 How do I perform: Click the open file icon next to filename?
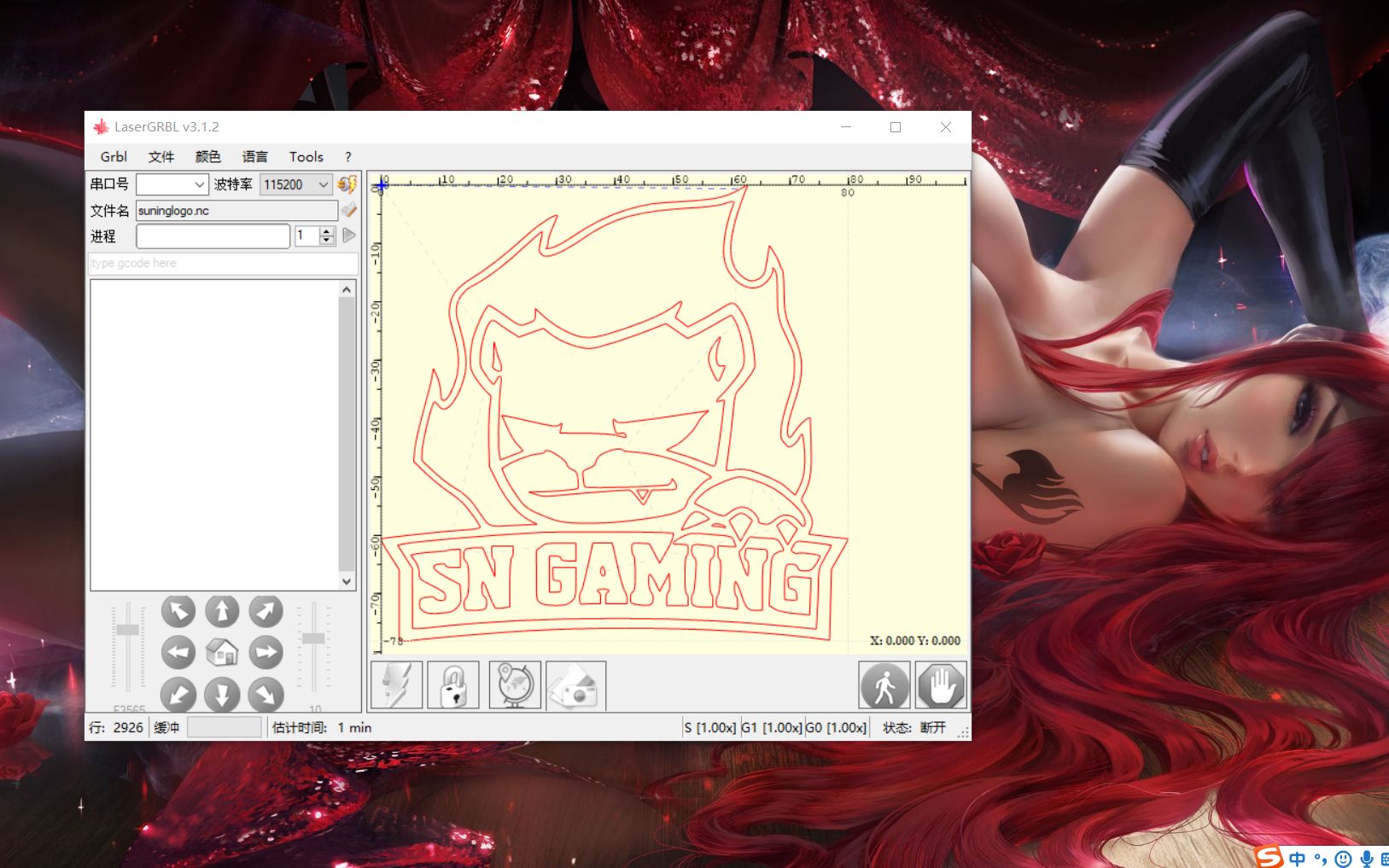(348, 210)
